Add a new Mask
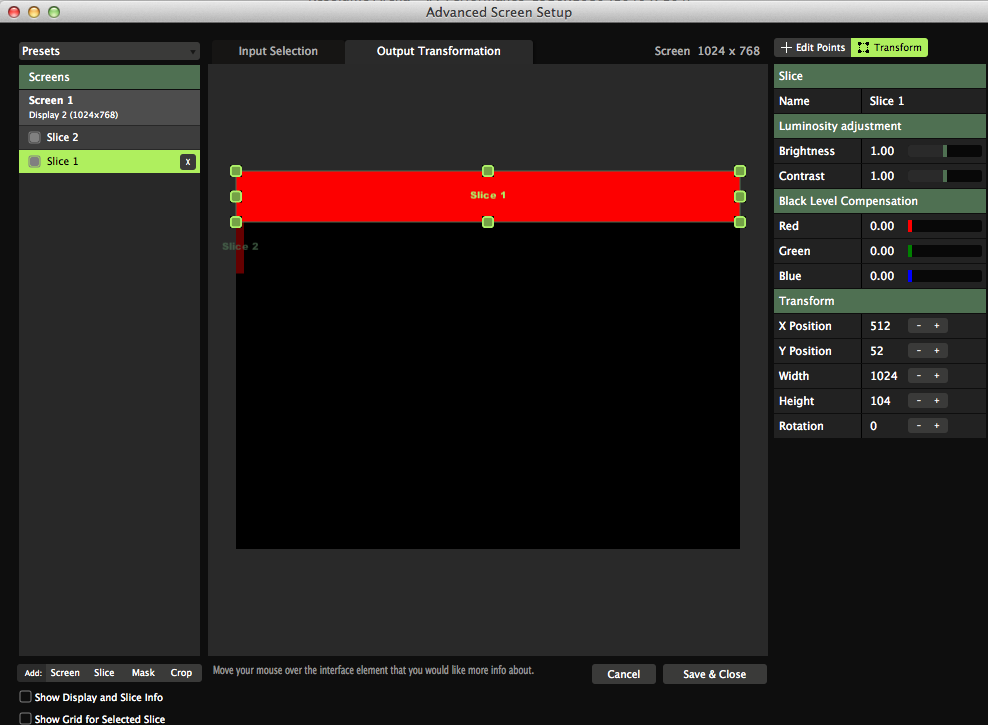The height and width of the screenshot is (725, 988). coord(143,673)
